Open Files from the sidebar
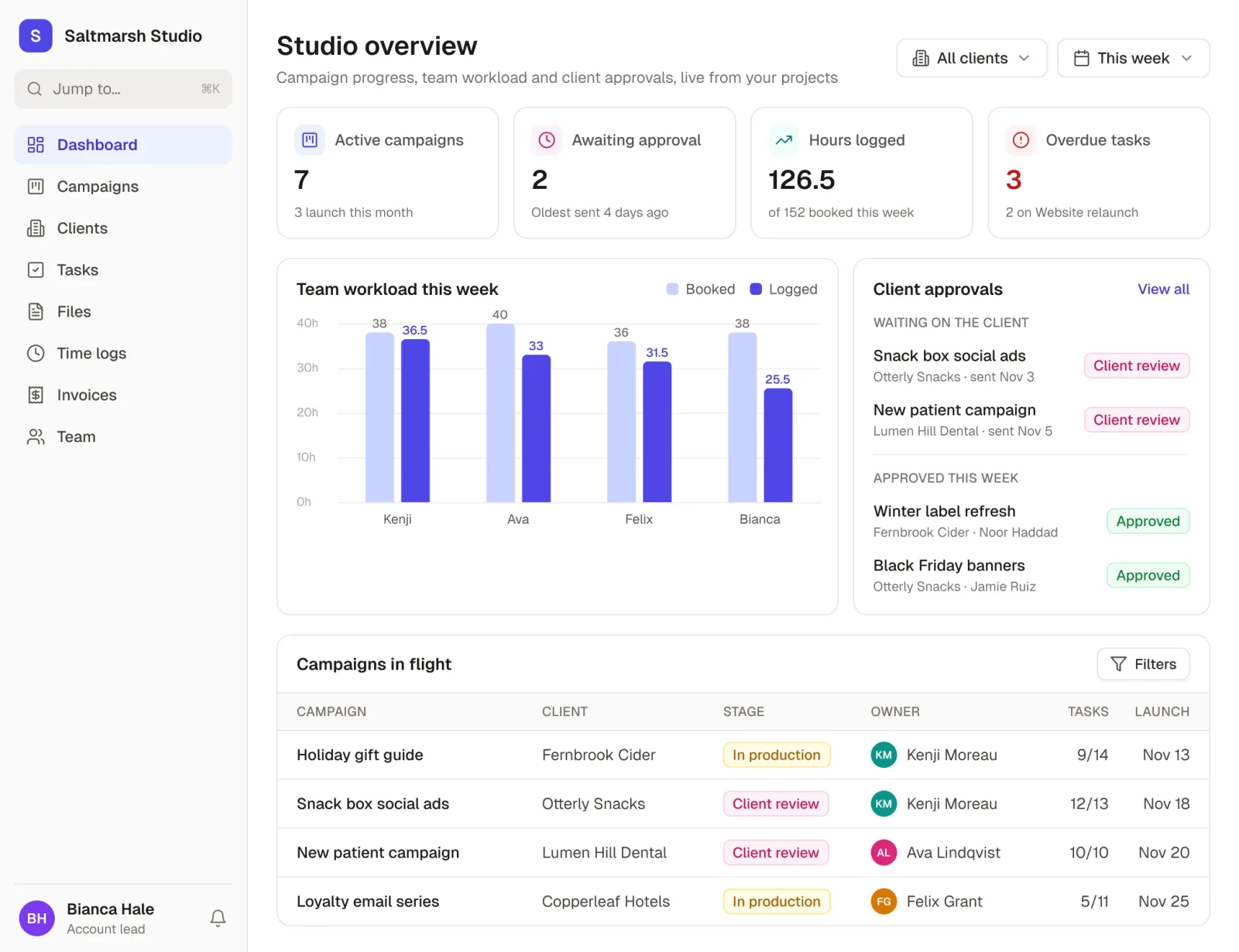This screenshot has height=952, width=1239. tap(123, 312)
